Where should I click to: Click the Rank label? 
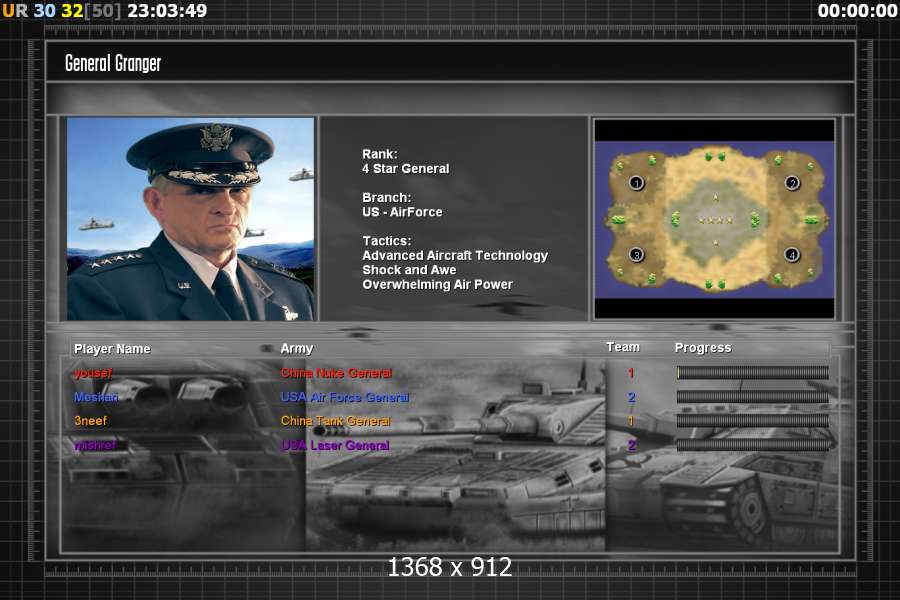(379, 154)
